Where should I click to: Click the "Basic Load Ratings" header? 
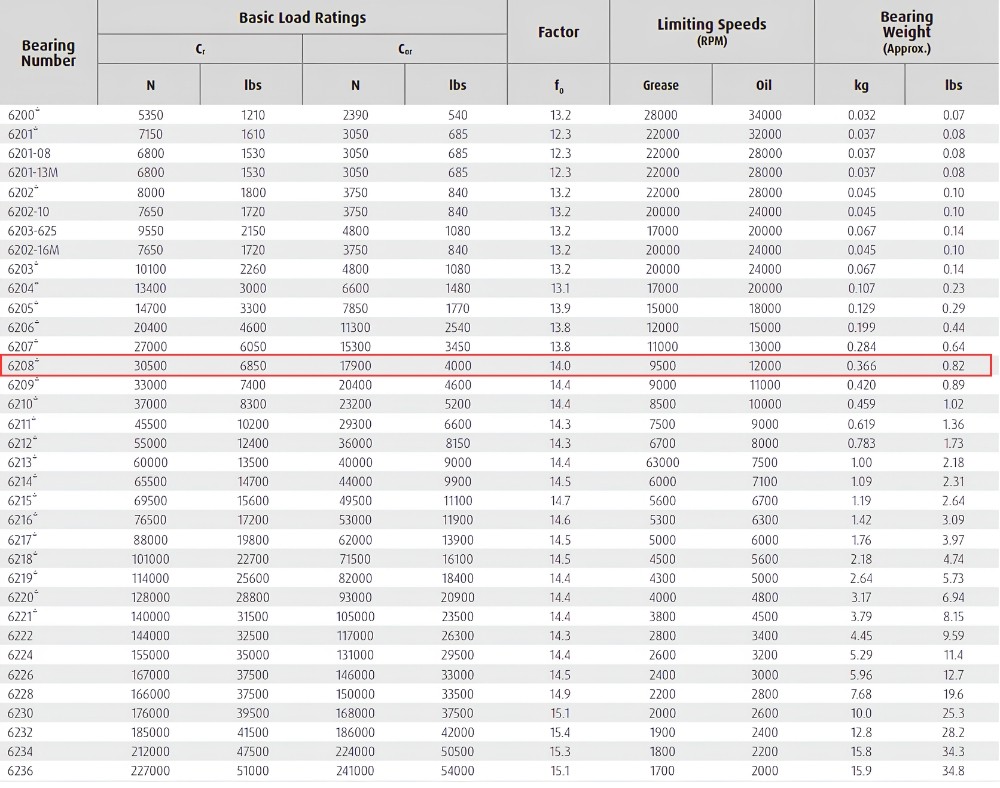[302, 17]
